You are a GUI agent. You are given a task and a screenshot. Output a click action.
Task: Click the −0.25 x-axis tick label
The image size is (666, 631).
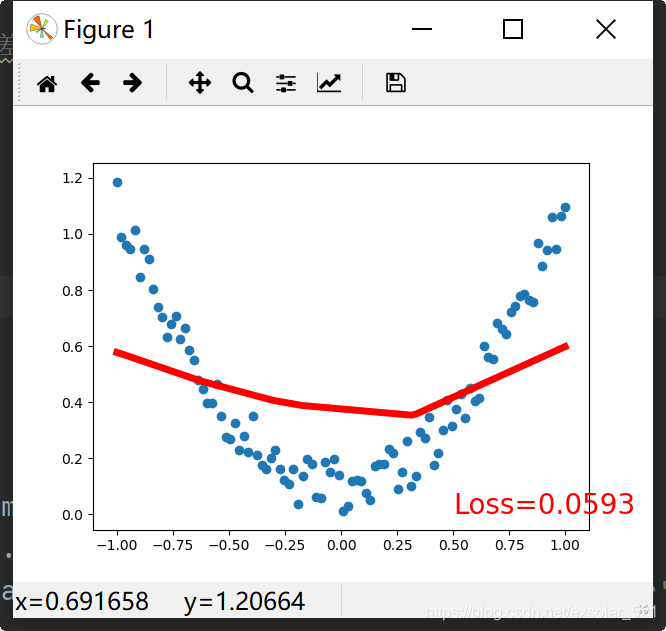coord(285,545)
